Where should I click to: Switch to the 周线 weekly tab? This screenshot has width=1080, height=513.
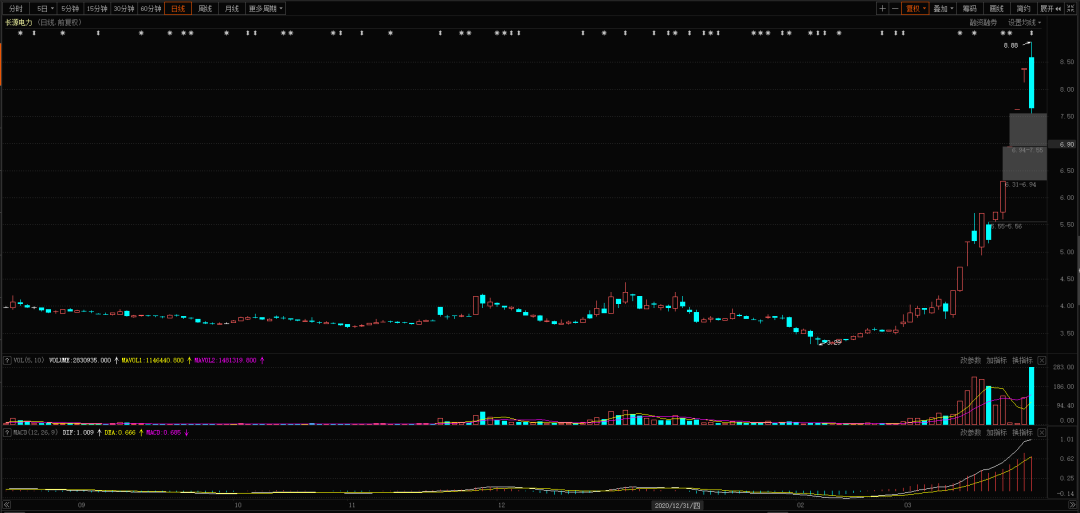pos(205,9)
